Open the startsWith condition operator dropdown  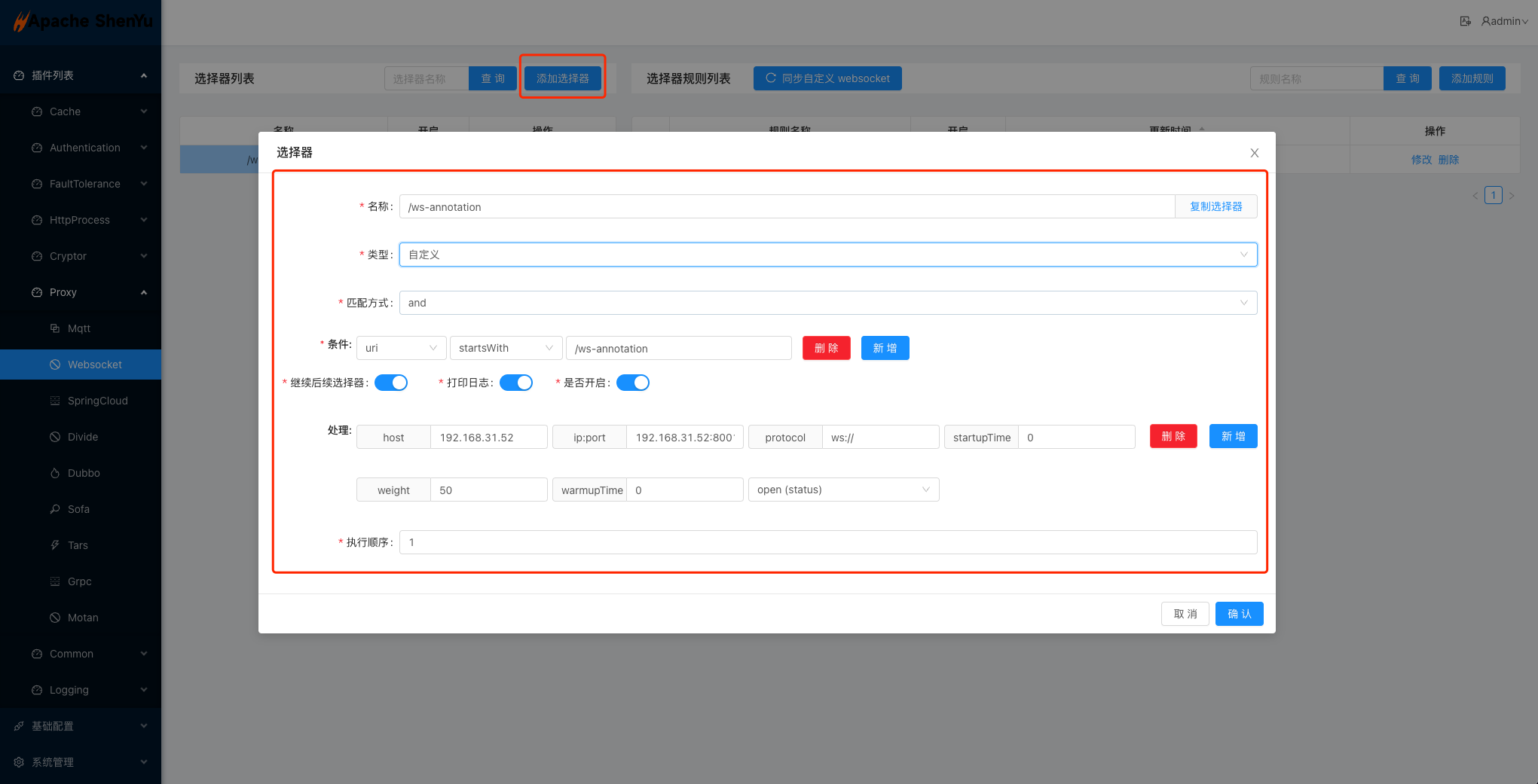(x=506, y=348)
